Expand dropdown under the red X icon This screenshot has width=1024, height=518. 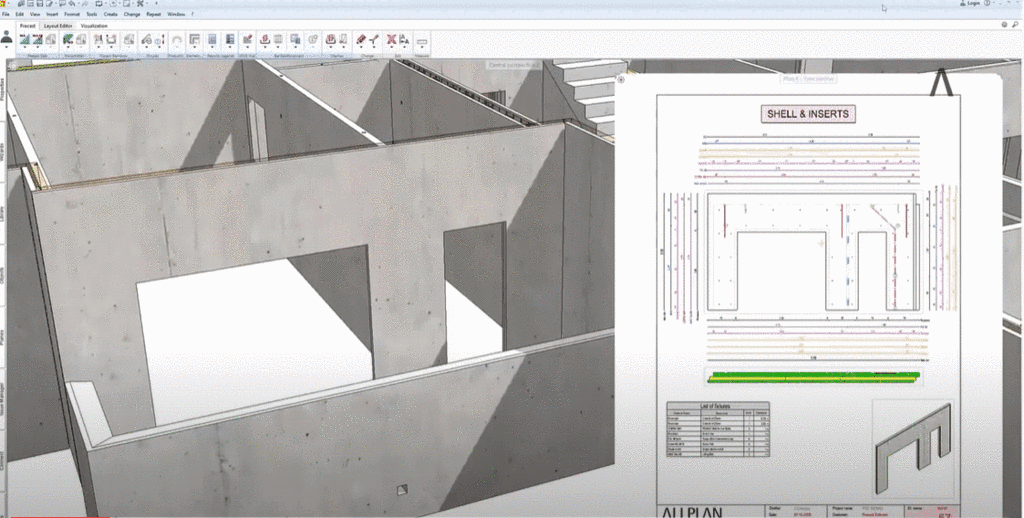[391, 50]
